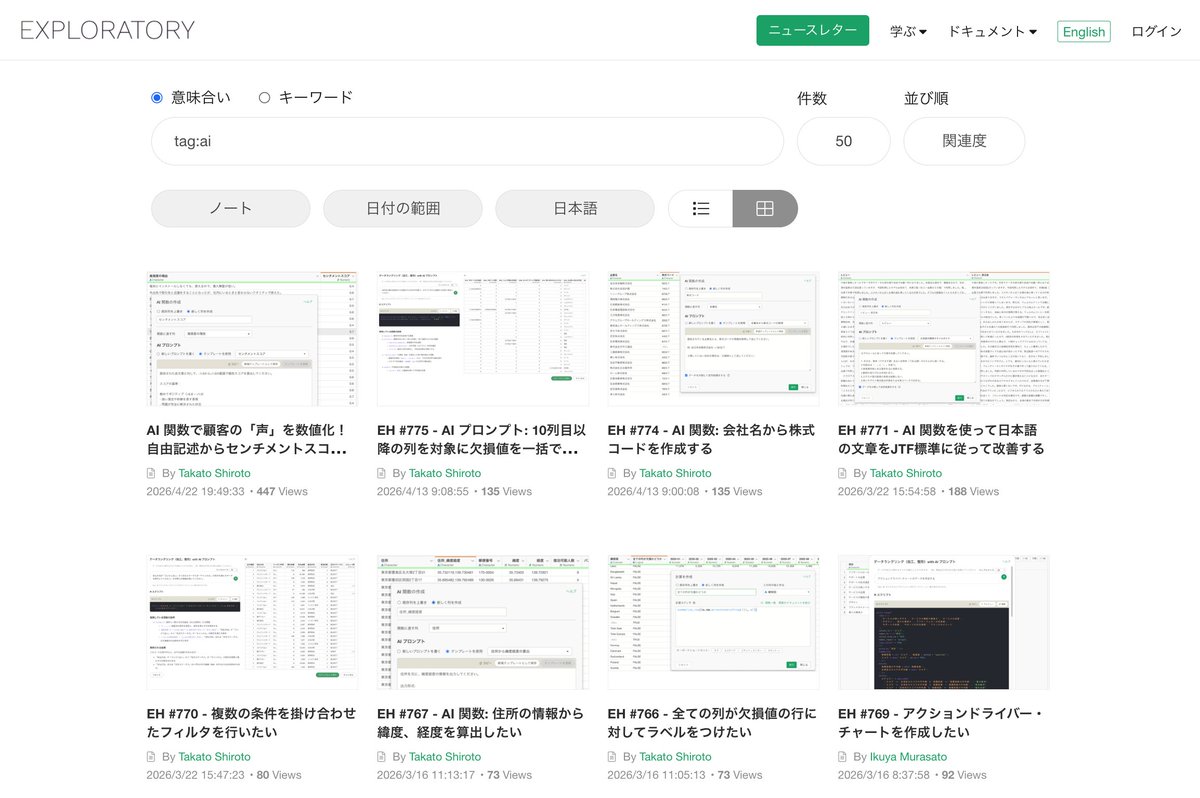
Task: Click document icon beside EH #767 author
Action: tap(382, 756)
